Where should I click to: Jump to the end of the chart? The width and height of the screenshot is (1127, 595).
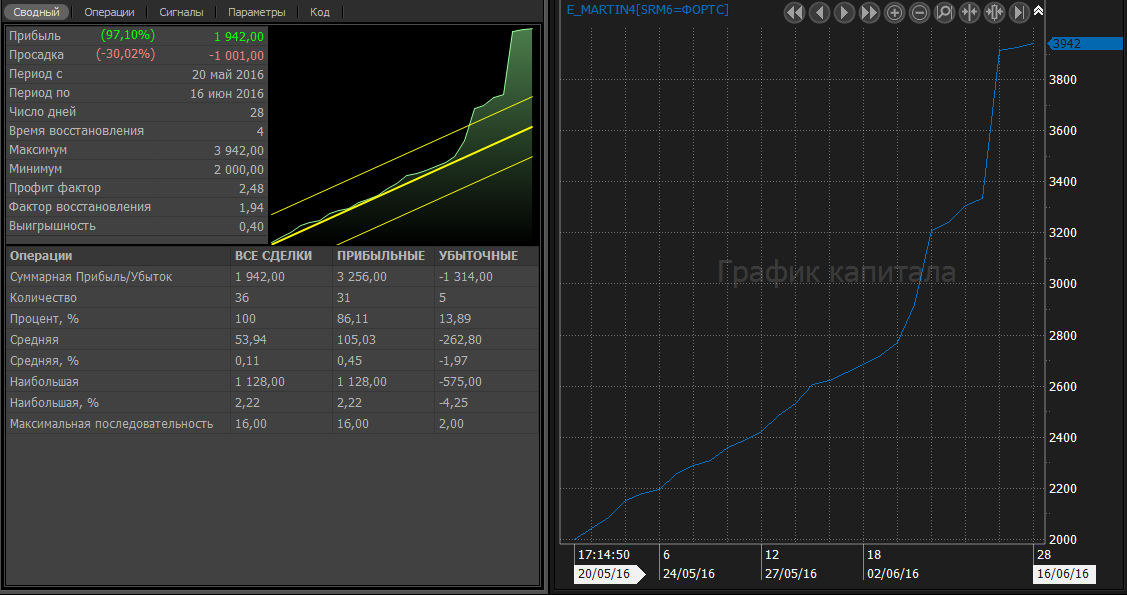(1019, 12)
